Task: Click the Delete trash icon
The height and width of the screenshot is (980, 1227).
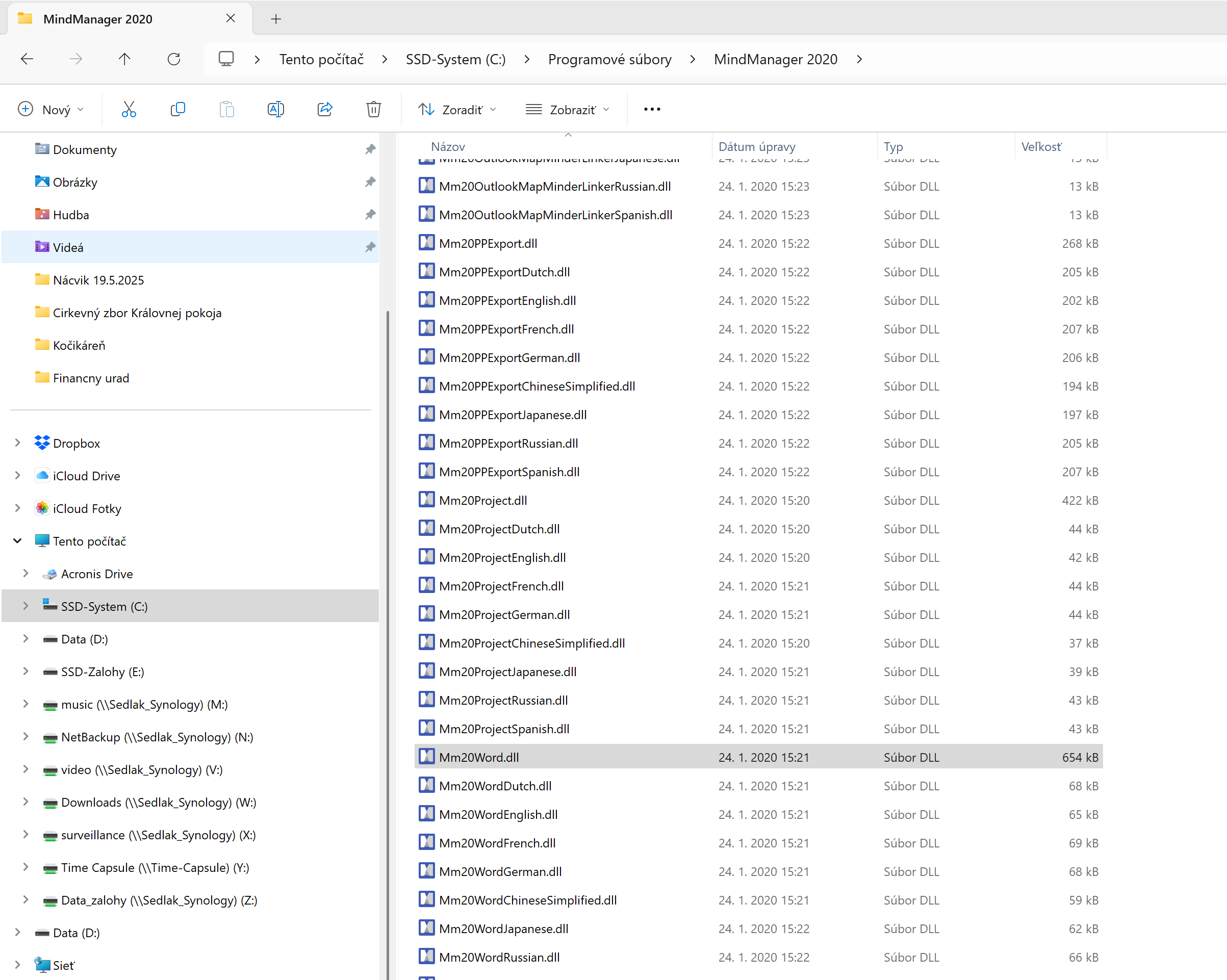Action: pyautogui.click(x=373, y=109)
